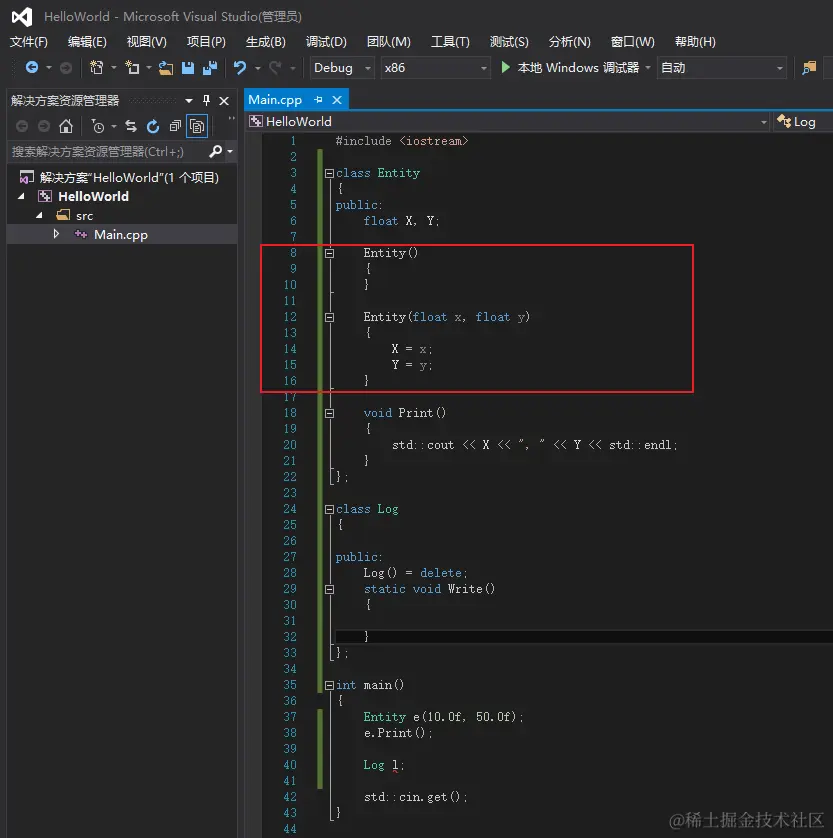833x838 pixels.
Task: Click the Collapse All icon in Solution Explorer
Action: click(175, 127)
